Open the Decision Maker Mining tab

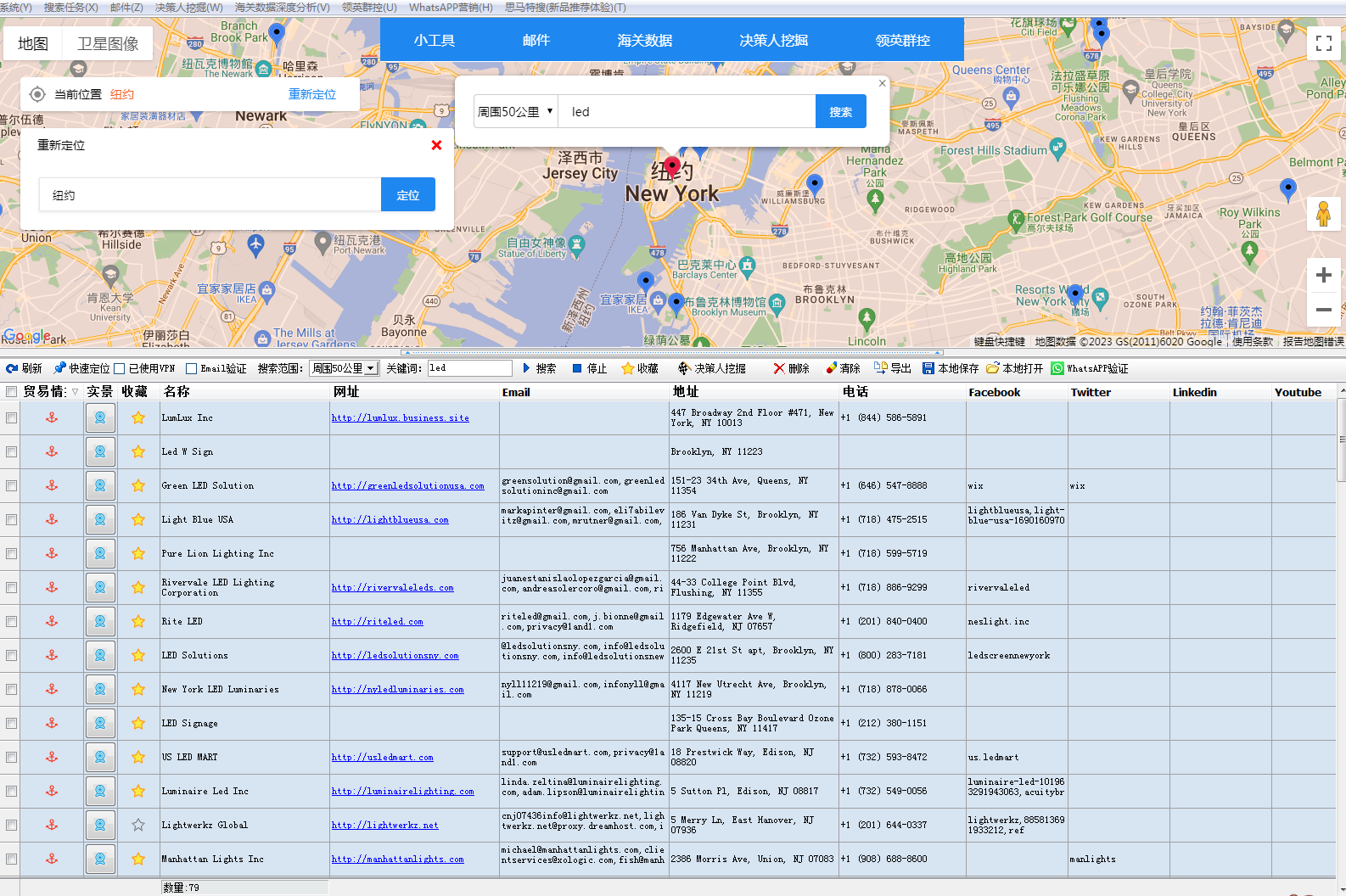pyautogui.click(x=774, y=40)
